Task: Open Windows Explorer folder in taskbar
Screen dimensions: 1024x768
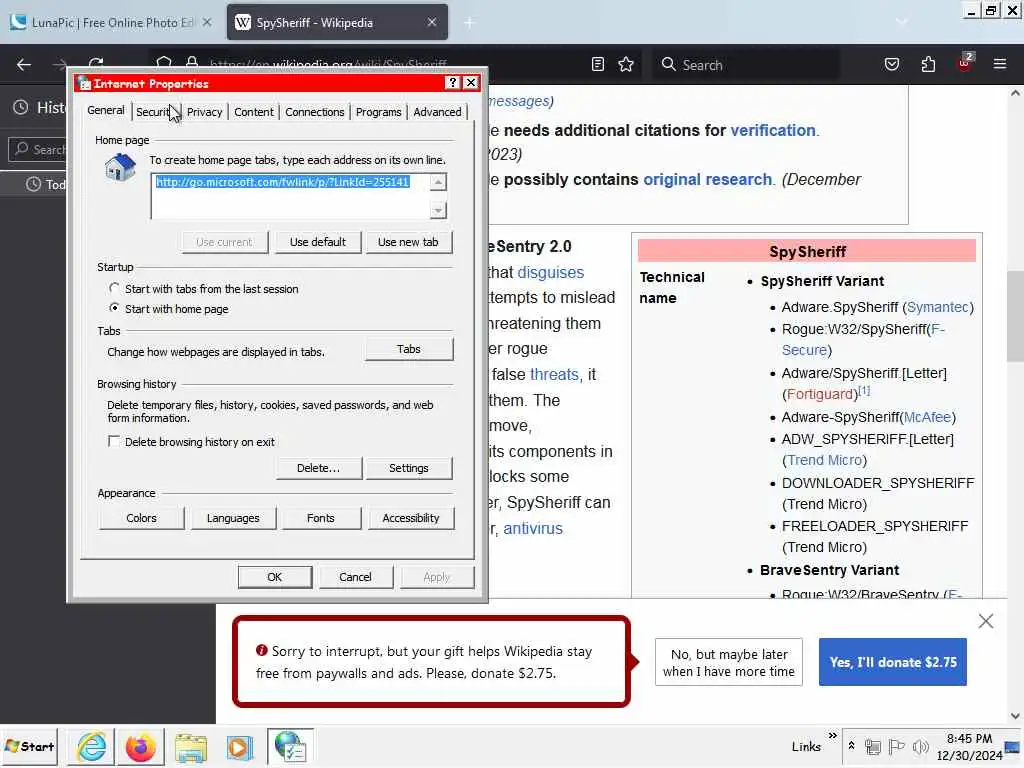Action: (190, 747)
